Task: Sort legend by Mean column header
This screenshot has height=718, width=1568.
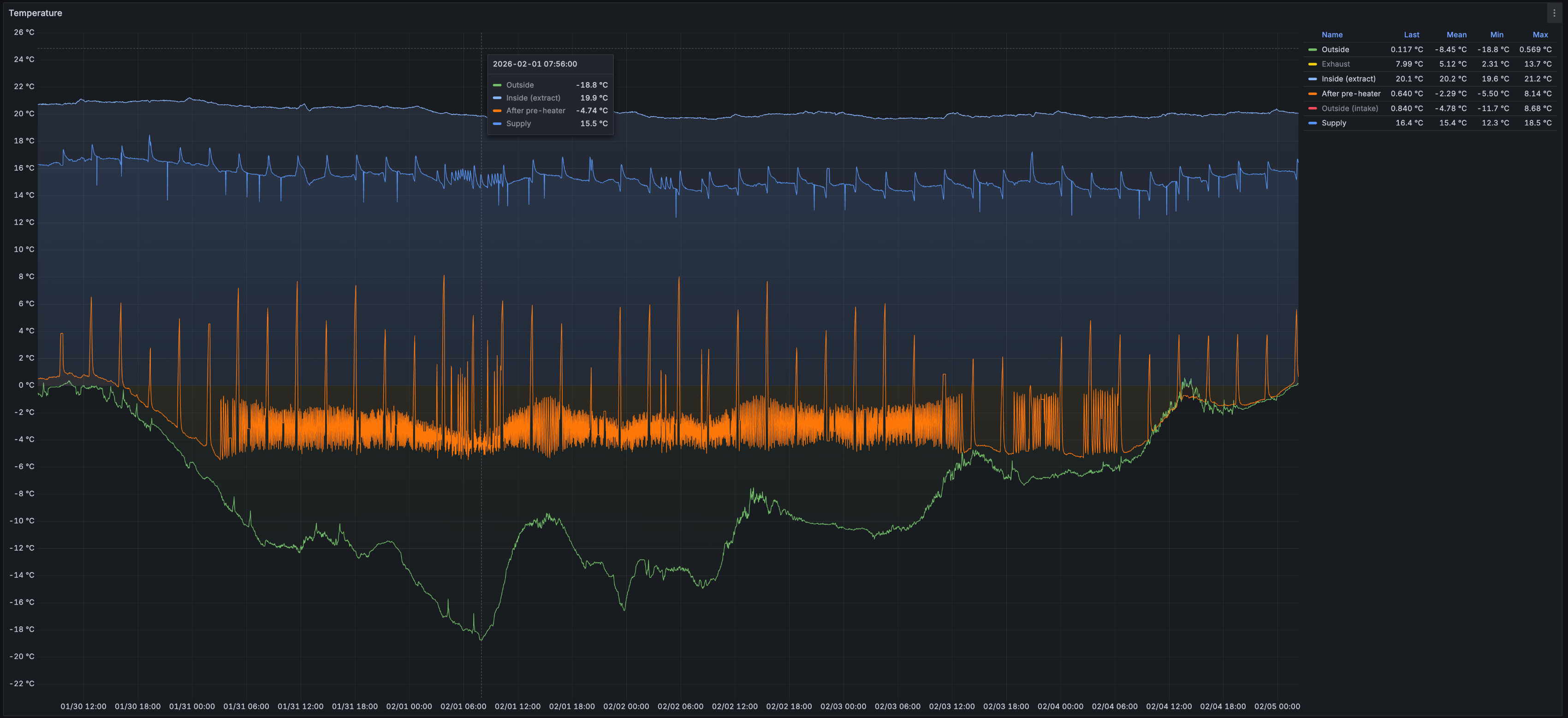Action: click(1456, 35)
